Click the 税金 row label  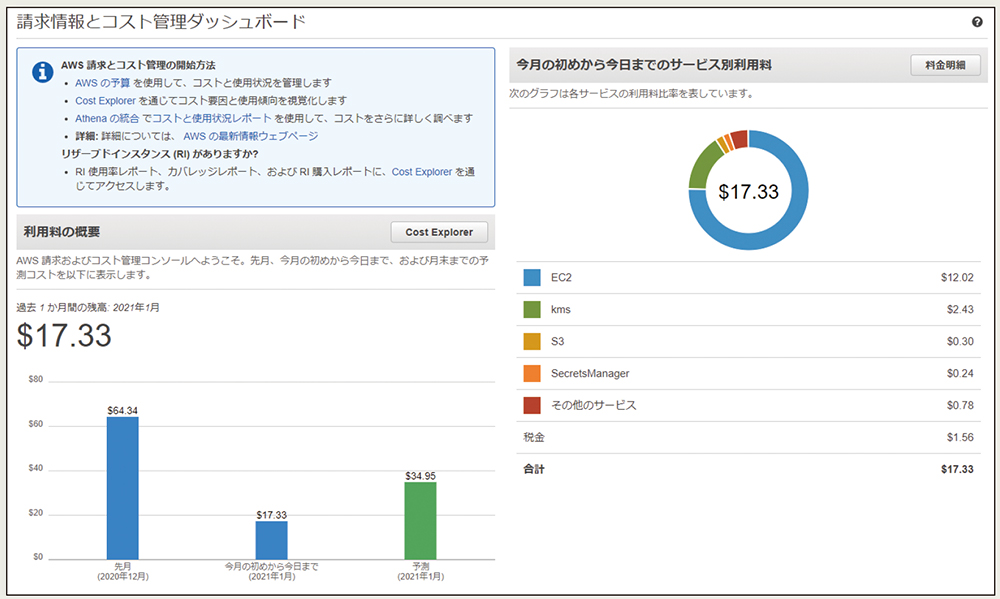(x=534, y=437)
